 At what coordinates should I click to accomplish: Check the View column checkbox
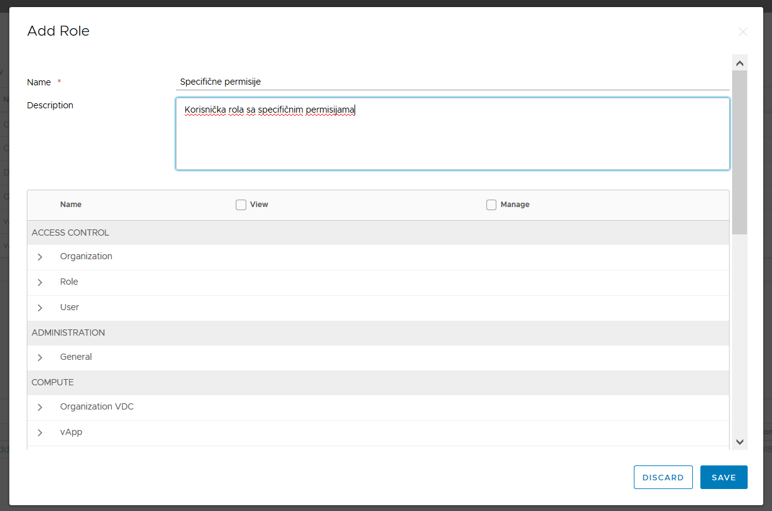tap(241, 205)
